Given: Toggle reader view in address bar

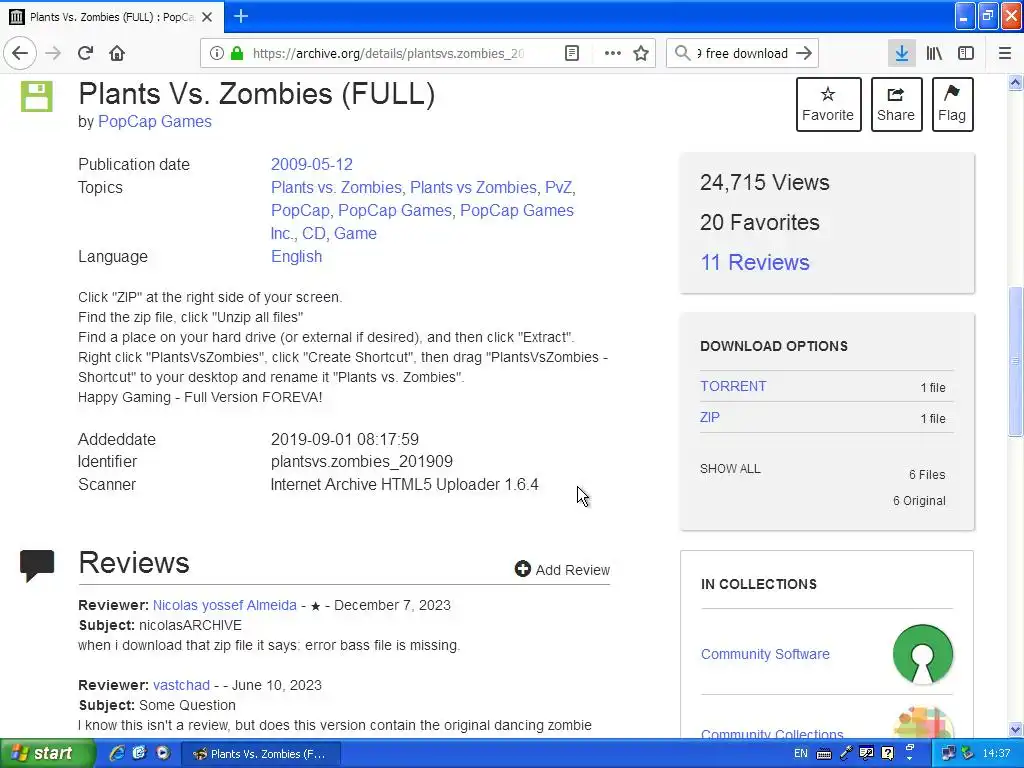Looking at the screenshot, I should pyautogui.click(x=571, y=53).
